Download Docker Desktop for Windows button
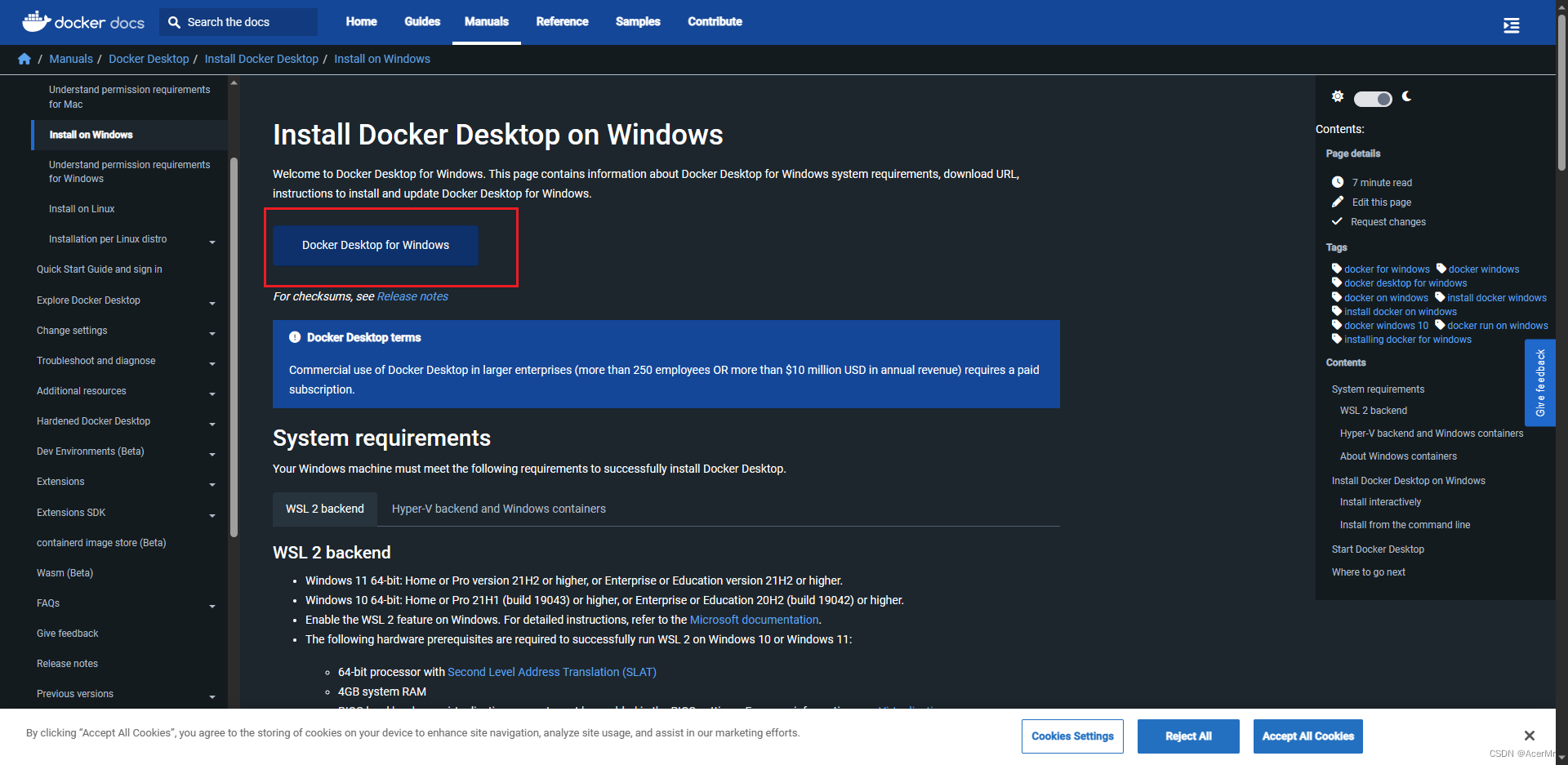The image size is (1568, 765). (x=376, y=245)
